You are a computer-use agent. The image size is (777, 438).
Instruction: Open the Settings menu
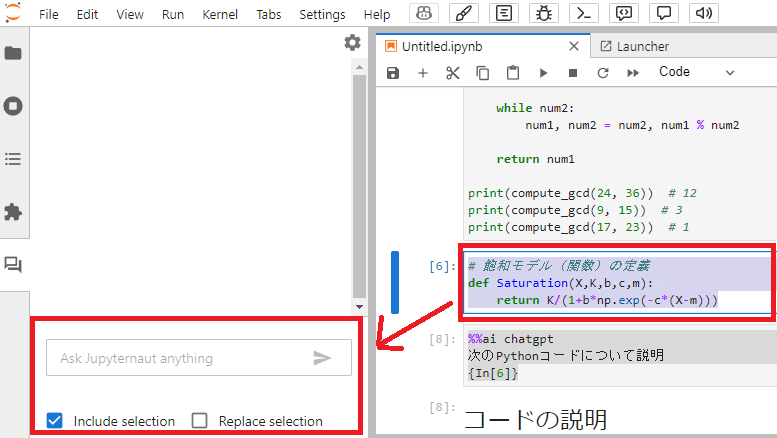point(322,15)
